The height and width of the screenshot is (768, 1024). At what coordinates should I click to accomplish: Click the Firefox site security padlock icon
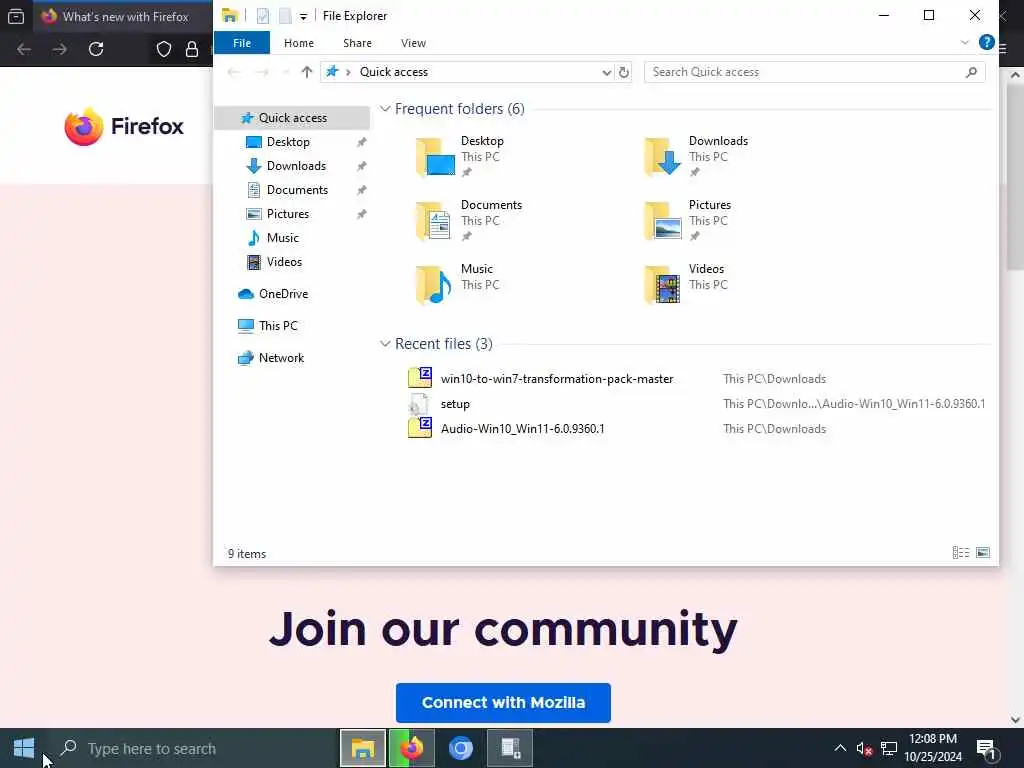click(191, 49)
